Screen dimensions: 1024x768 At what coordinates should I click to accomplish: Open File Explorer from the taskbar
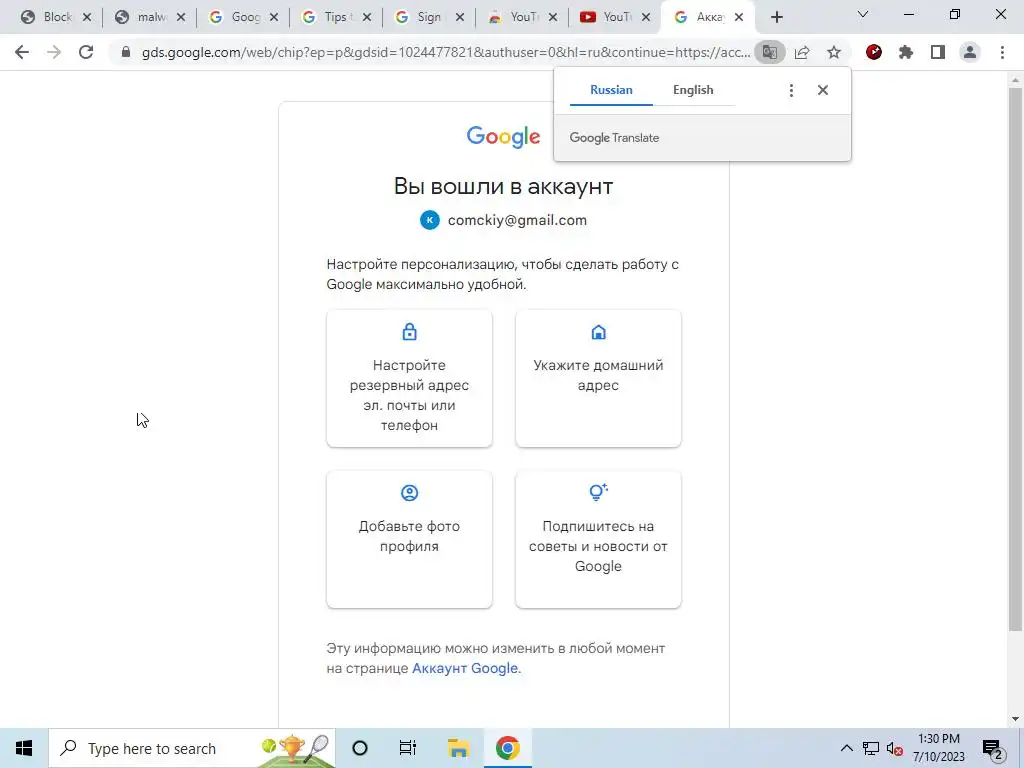(458, 748)
